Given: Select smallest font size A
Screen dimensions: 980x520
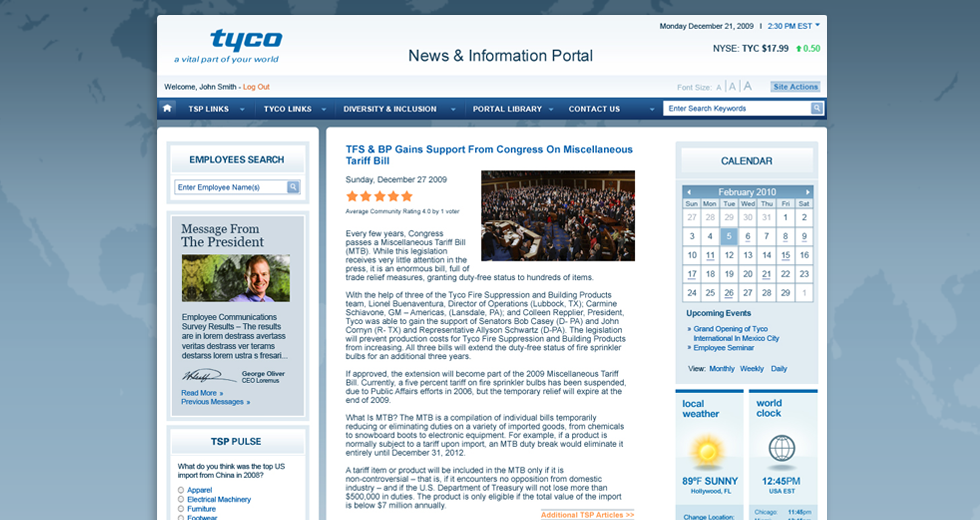Looking at the screenshot, I should [x=719, y=88].
